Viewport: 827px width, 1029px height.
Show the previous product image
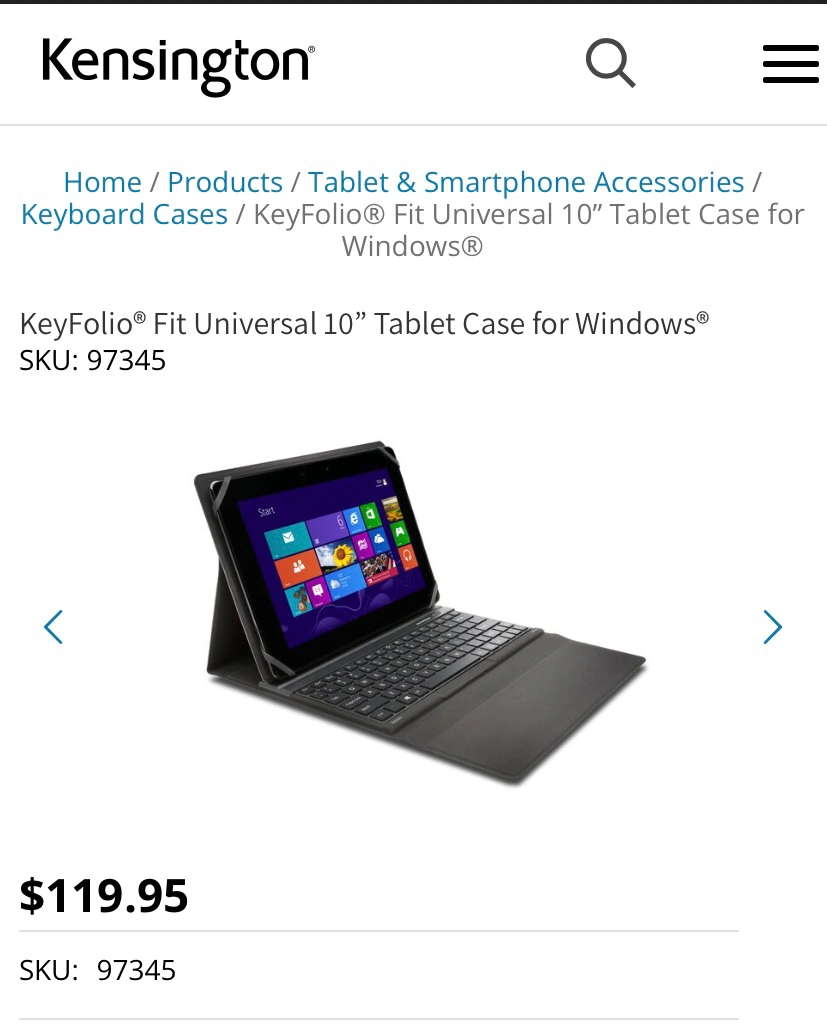click(x=53, y=627)
